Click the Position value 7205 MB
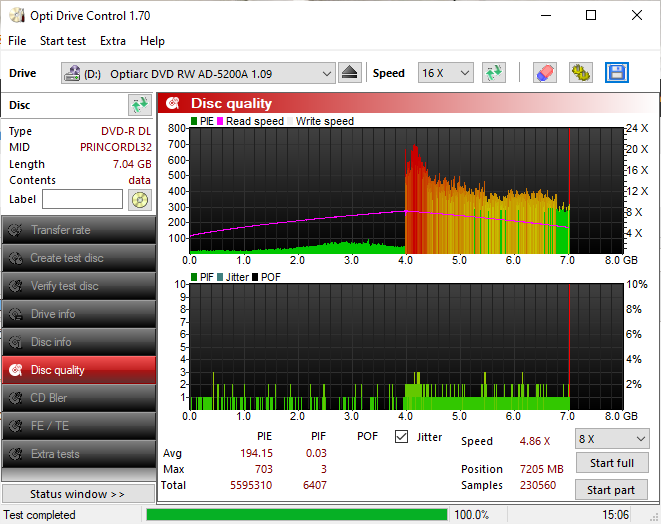The image size is (661, 524). click(541, 469)
